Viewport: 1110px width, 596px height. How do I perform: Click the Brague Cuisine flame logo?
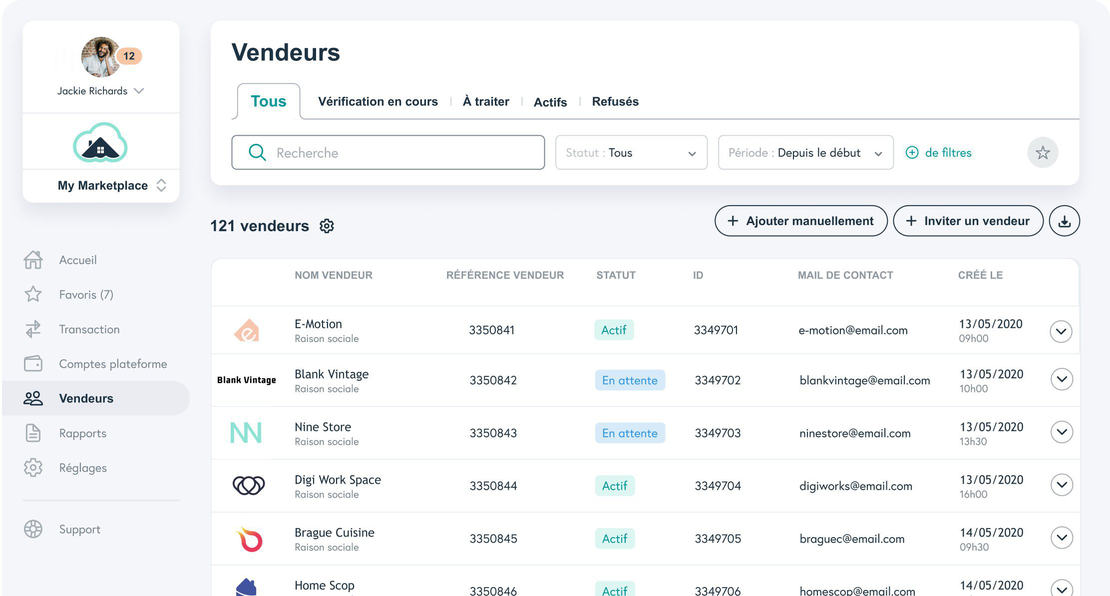click(x=249, y=539)
